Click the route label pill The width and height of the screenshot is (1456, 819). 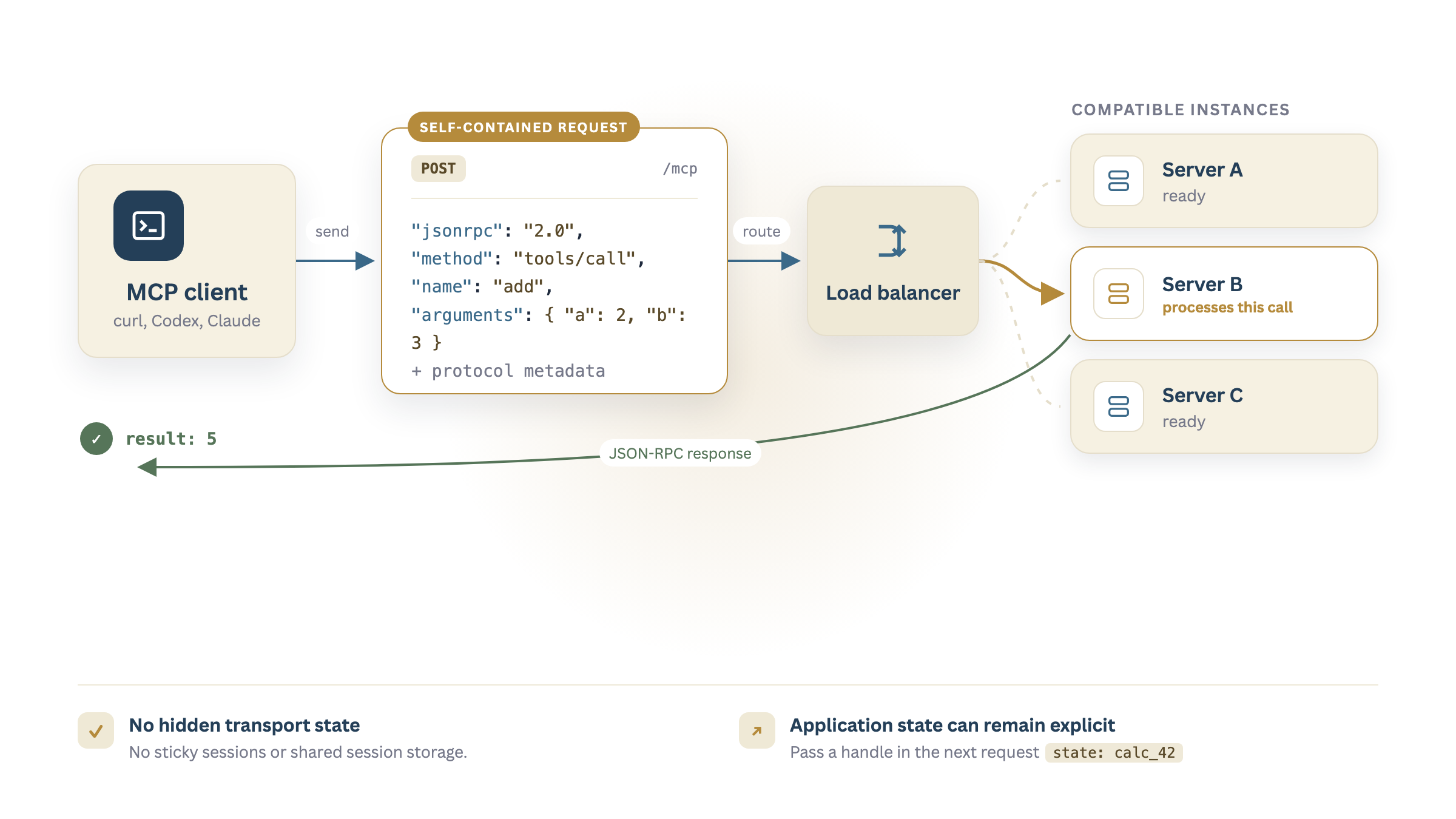(761, 231)
